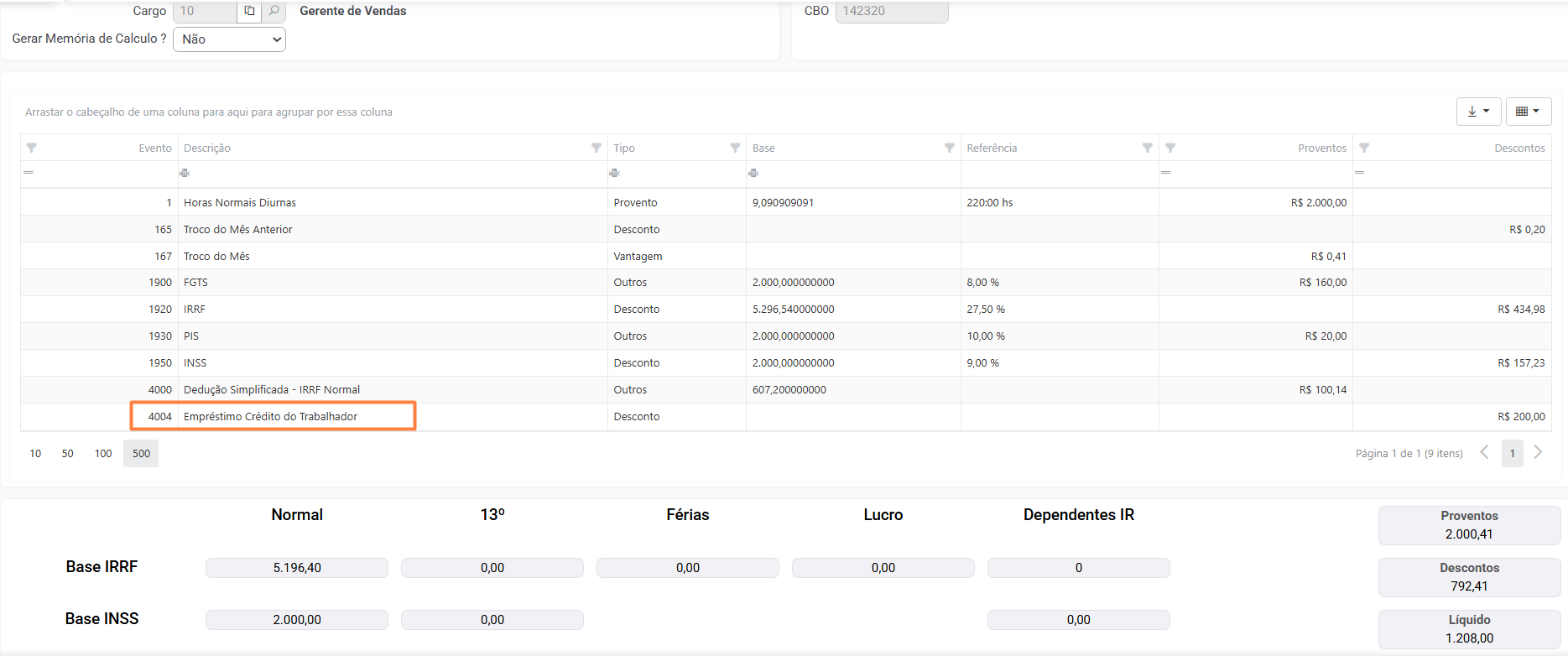Open filter icon on Descrição column
This screenshot has height=656, width=1568.
coord(596,148)
